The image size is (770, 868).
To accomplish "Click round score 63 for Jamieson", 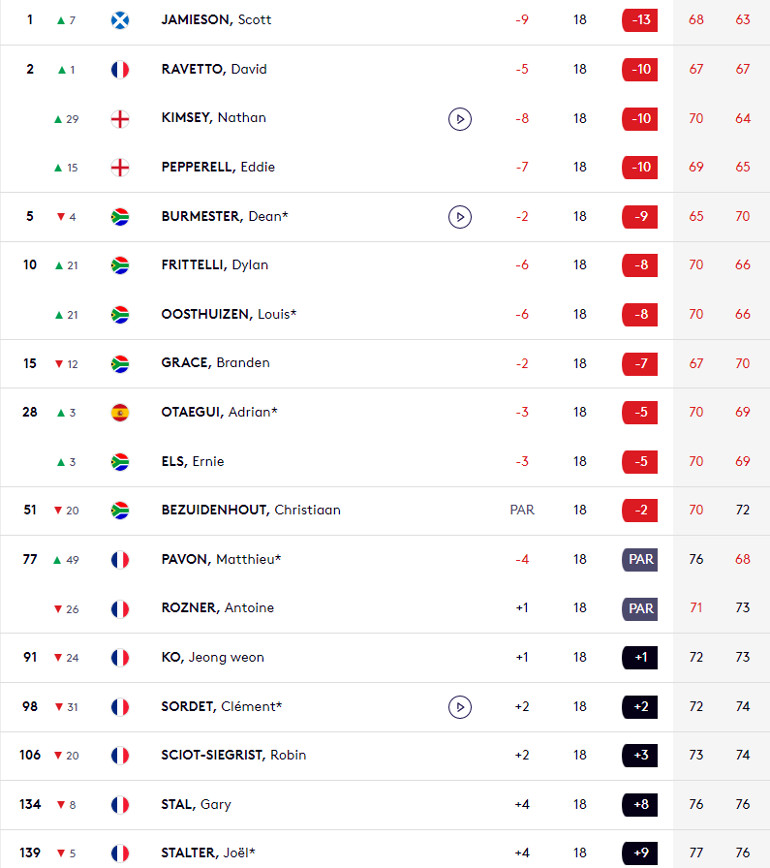I will tap(742, 20).
